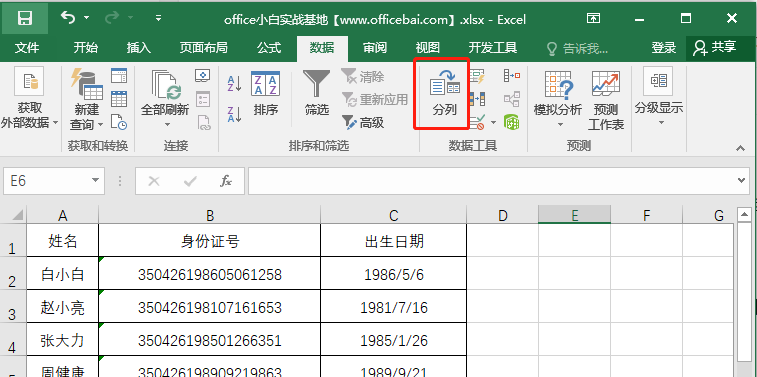Sort descending with the Z-A icon
Viewport: 757px width, 377px height.
235,114
